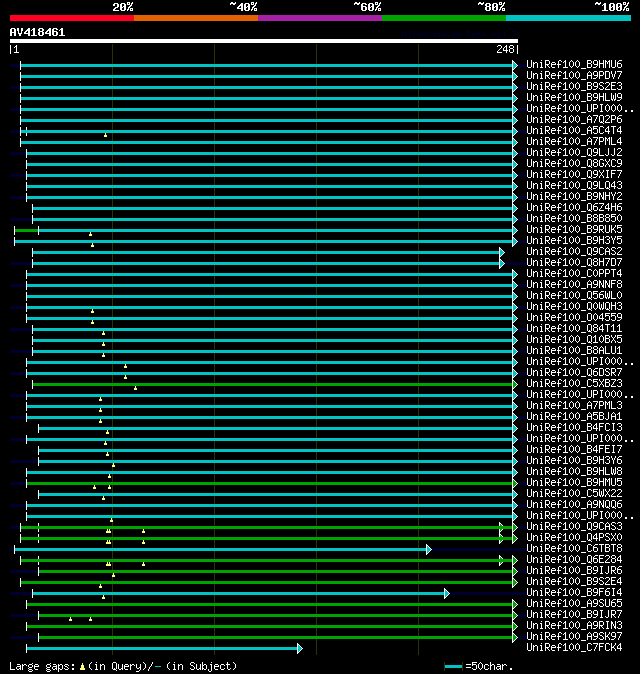Select the UniRef100_Q10BX5 label
Viewport: 640px width, 674px height.
click(x=574, y=340)
